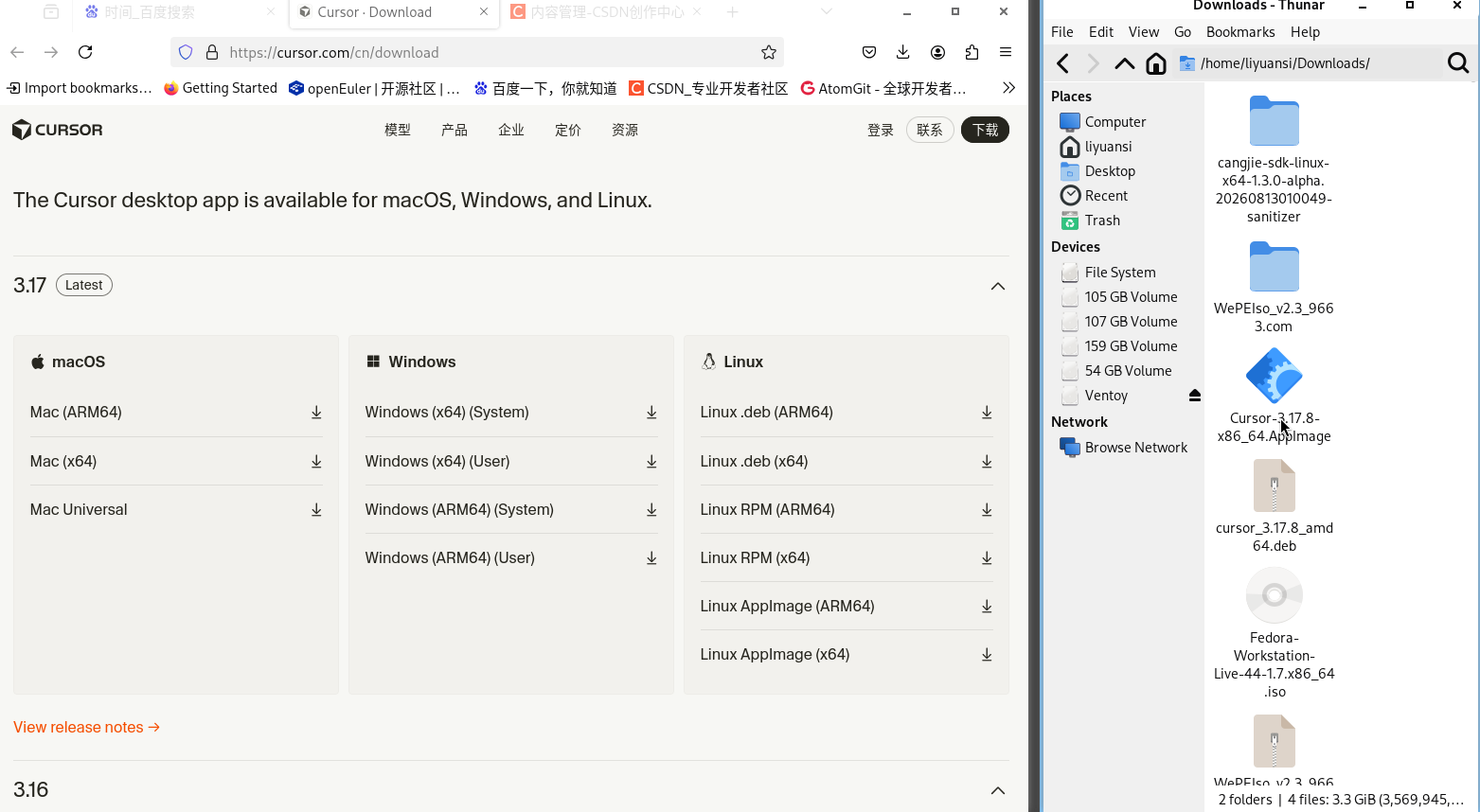Open Thunar Go menu
This screenshot has width=1480, height=812.
tap(1183, 32)
